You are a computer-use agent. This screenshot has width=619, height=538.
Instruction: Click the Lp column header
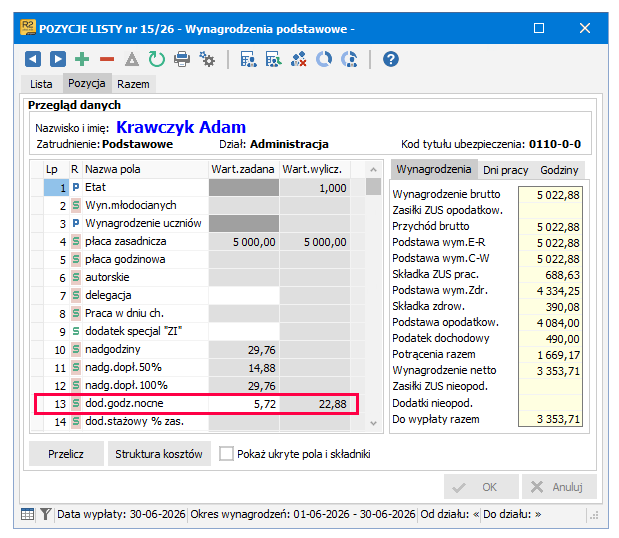coord(56,169)
